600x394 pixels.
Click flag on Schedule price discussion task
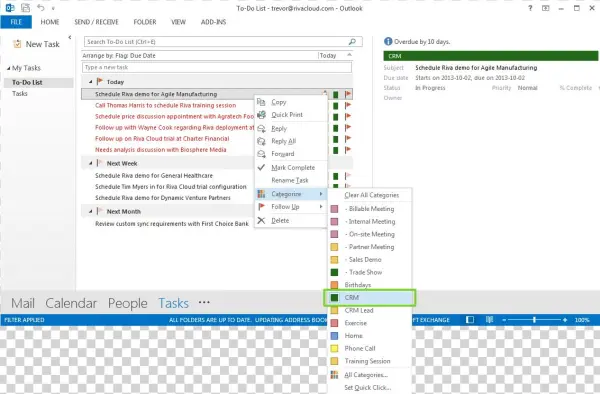348,116
